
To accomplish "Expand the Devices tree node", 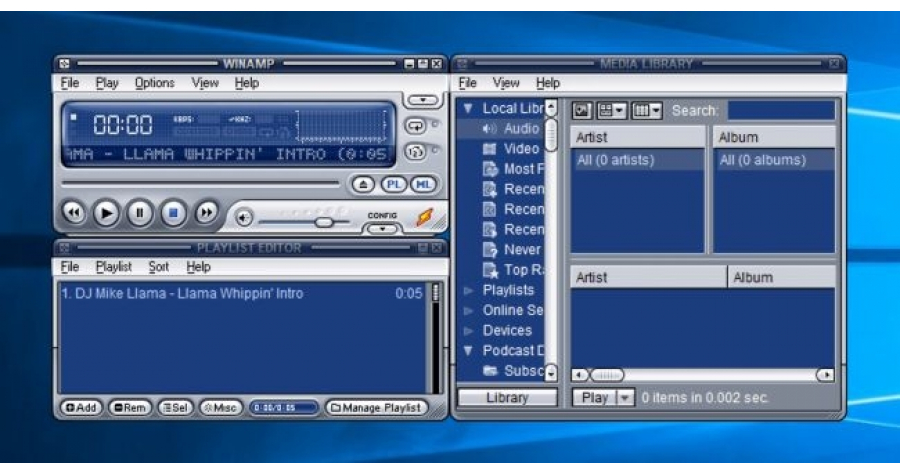I will click(468, 331).
